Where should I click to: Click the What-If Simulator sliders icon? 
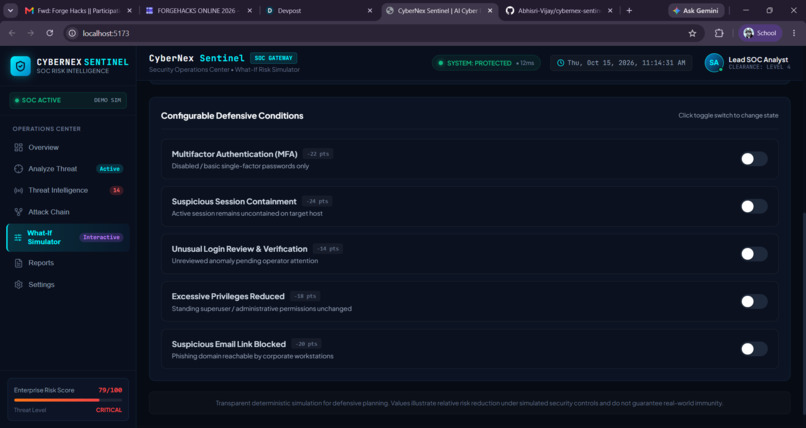coord(18,237)
